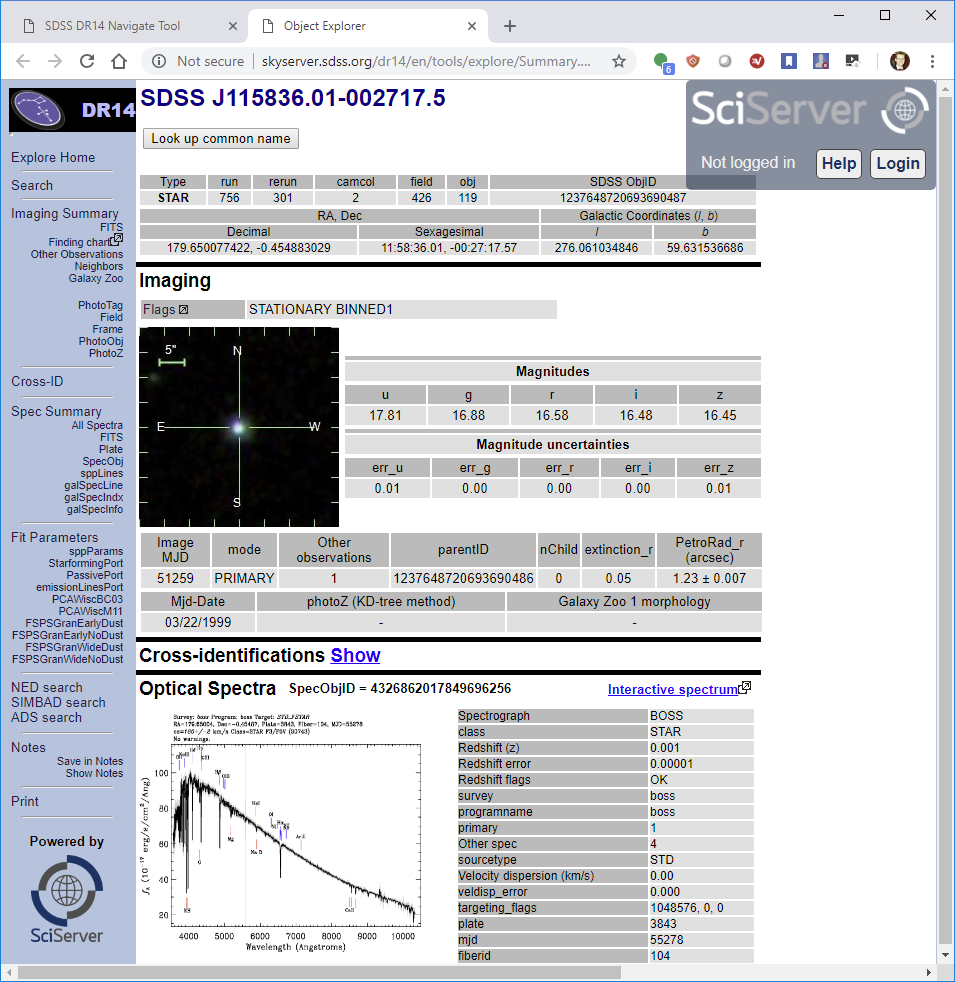Click the horizontal scrollbar at bottom
The height and width of the screenshot is (982, 955).
(318, 972)
